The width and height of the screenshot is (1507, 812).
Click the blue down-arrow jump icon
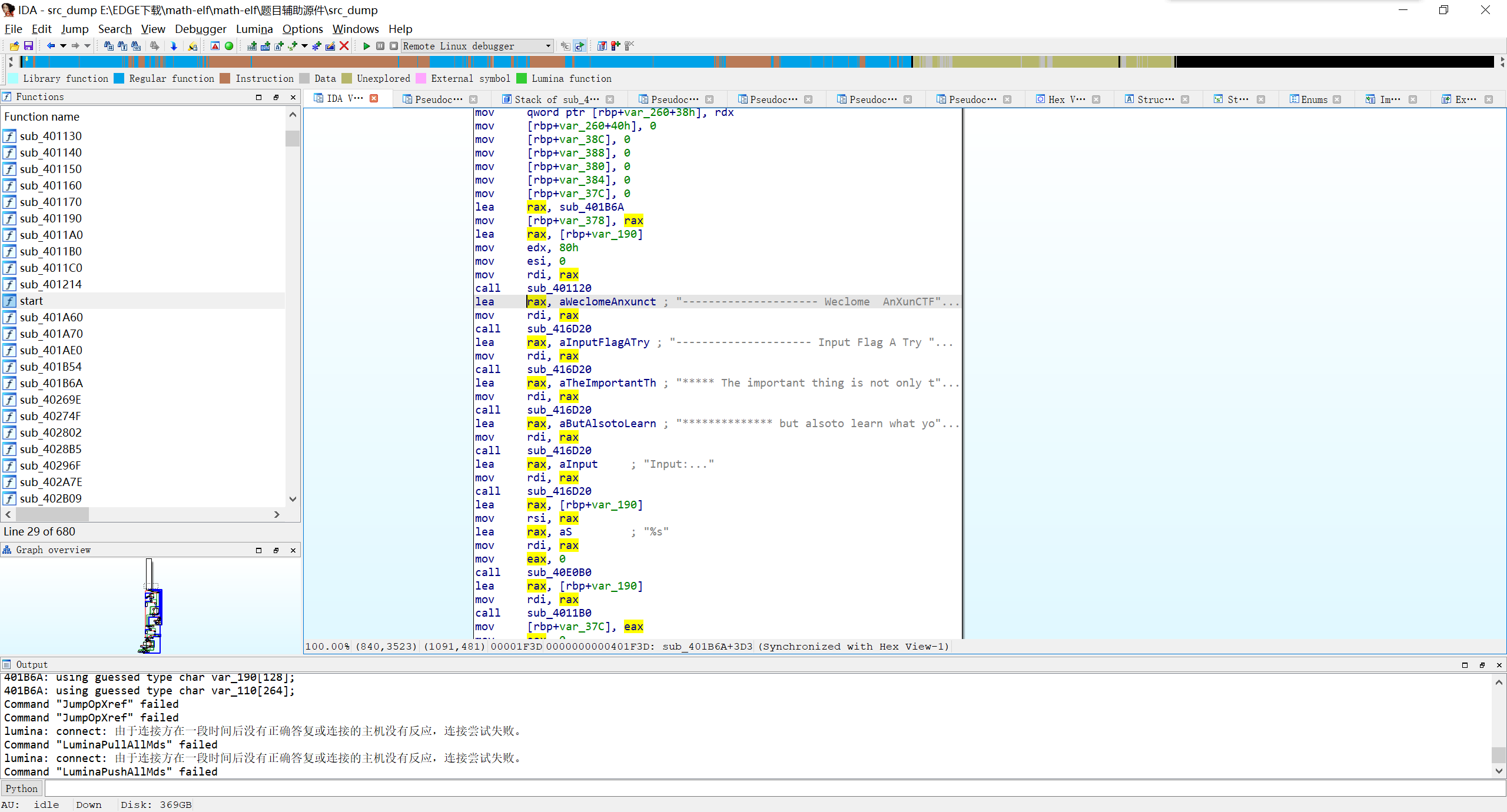[x=174, y=46]
